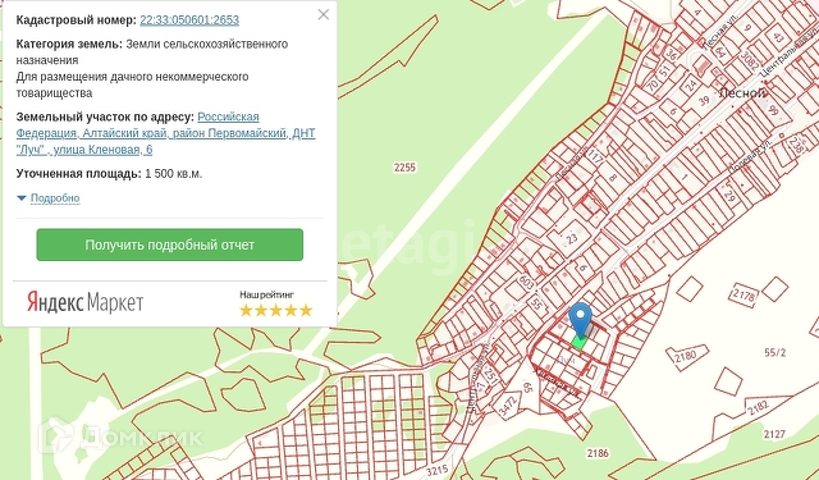Select map parcel labeled 2182

pyautogui.click(x=757, y=407)
